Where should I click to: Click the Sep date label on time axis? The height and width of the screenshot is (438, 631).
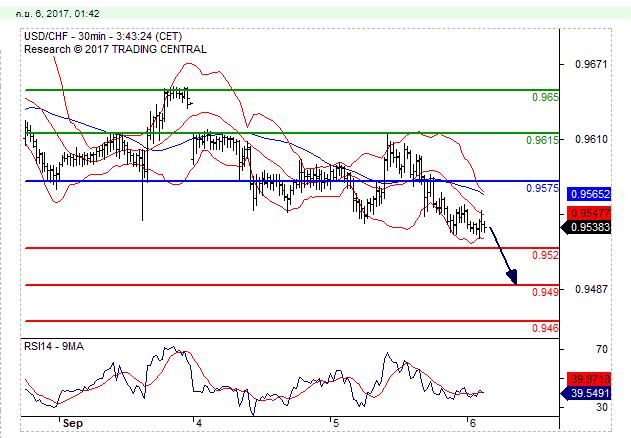(x=73, y=424)
